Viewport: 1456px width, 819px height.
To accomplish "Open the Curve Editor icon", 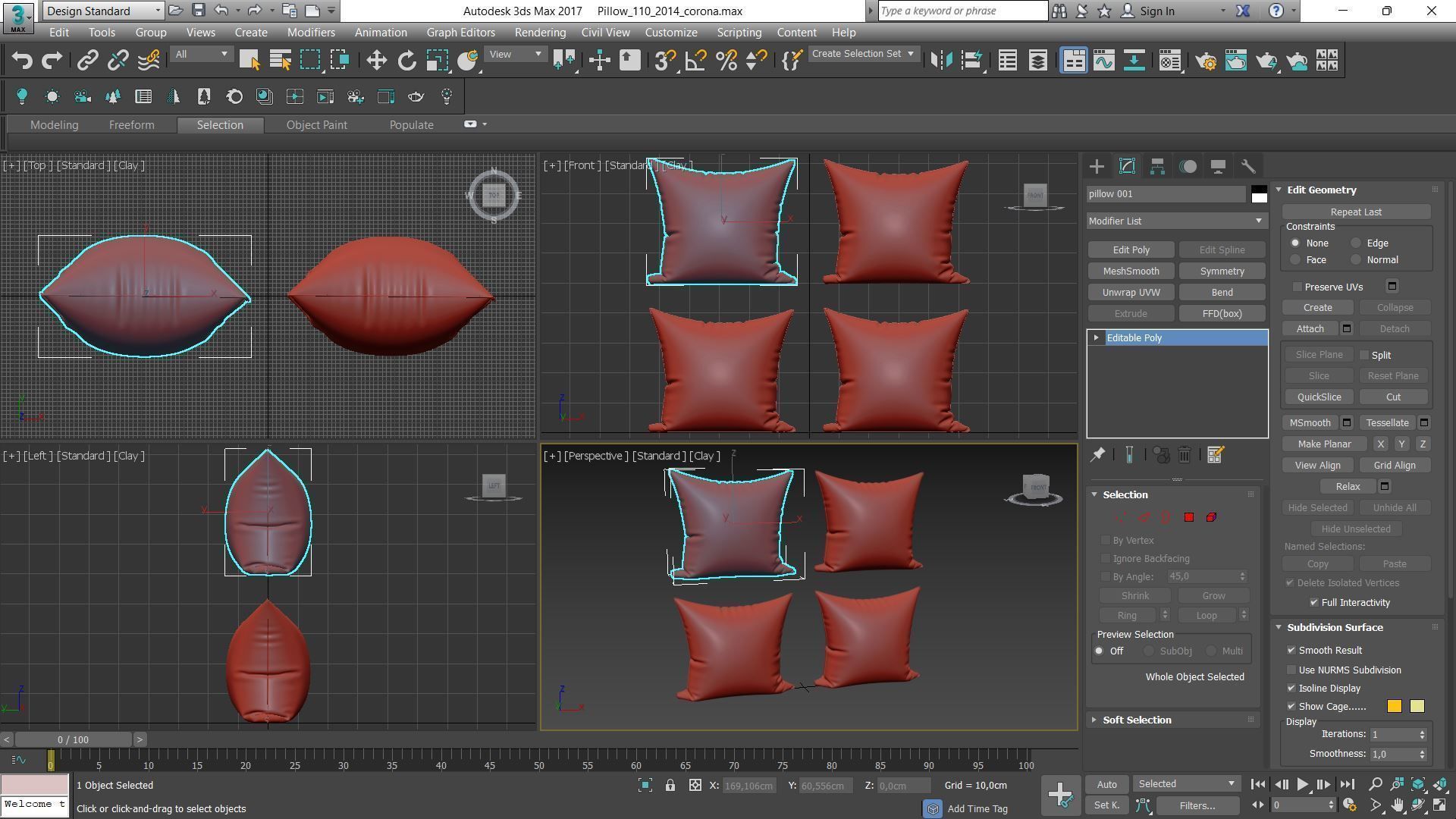I will click(1103, 61).
